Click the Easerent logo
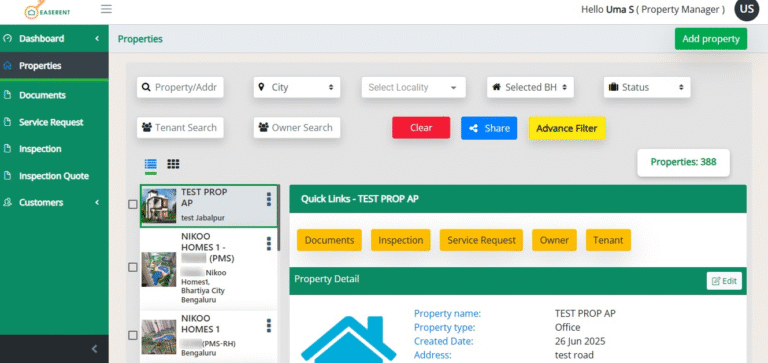768x363 pixels. (x=47, y=10)
